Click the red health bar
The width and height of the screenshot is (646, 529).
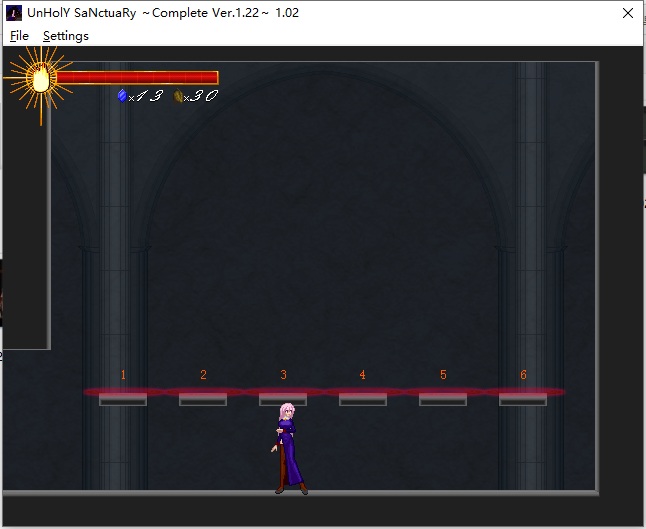point(137,77)
